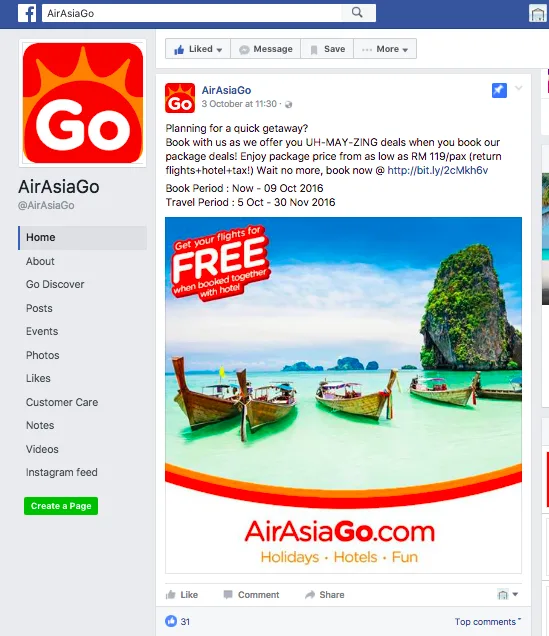Open the beach promotional image

(x=343, y=395)
